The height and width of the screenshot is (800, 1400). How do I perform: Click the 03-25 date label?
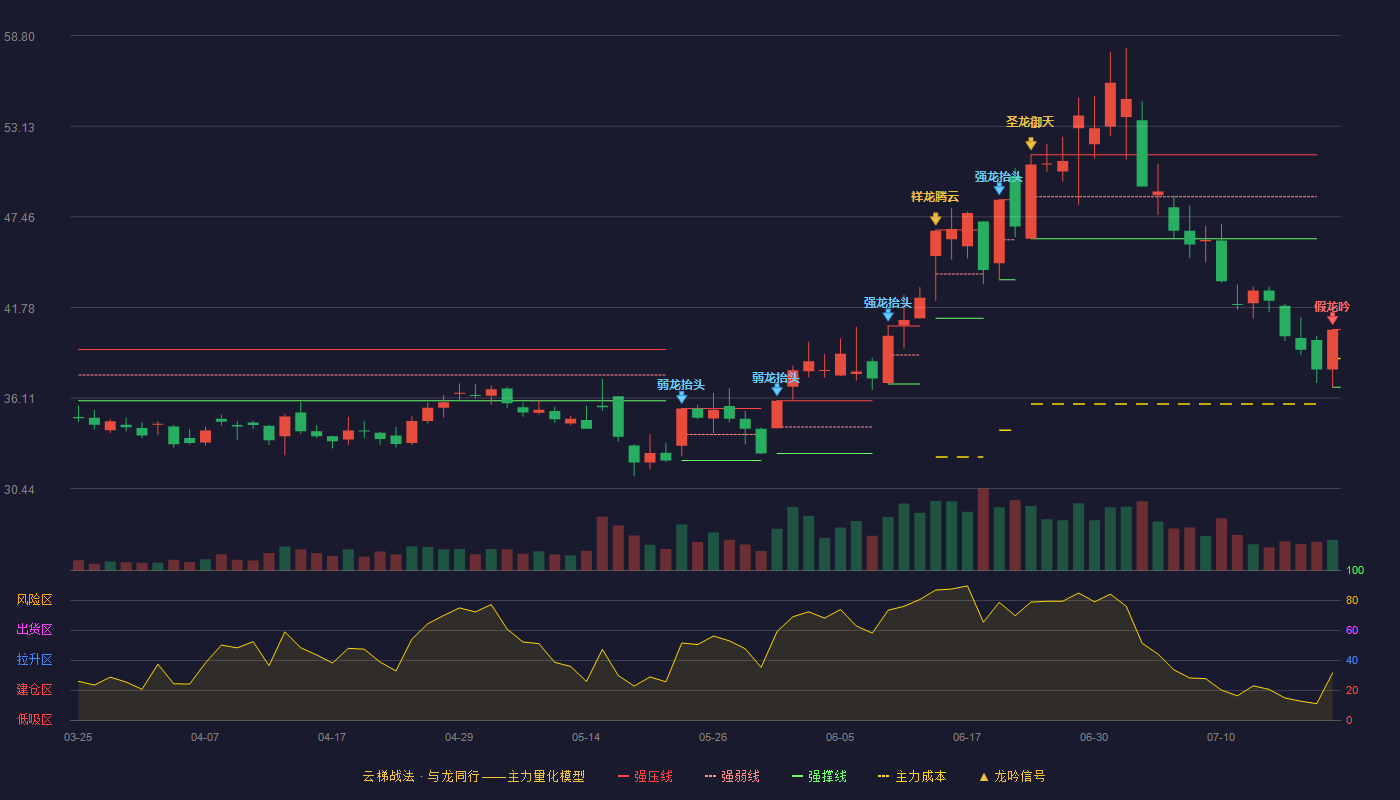[x=78, y=737]
